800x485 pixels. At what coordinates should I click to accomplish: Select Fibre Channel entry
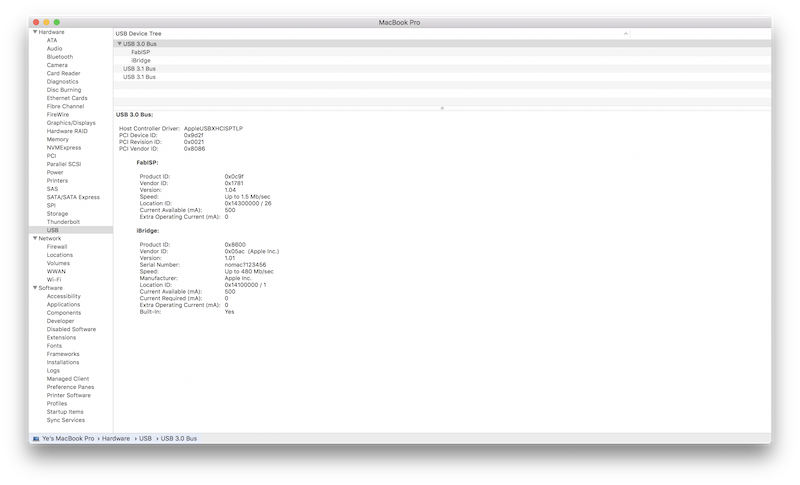pyautogui.click(x=65, y=106)
